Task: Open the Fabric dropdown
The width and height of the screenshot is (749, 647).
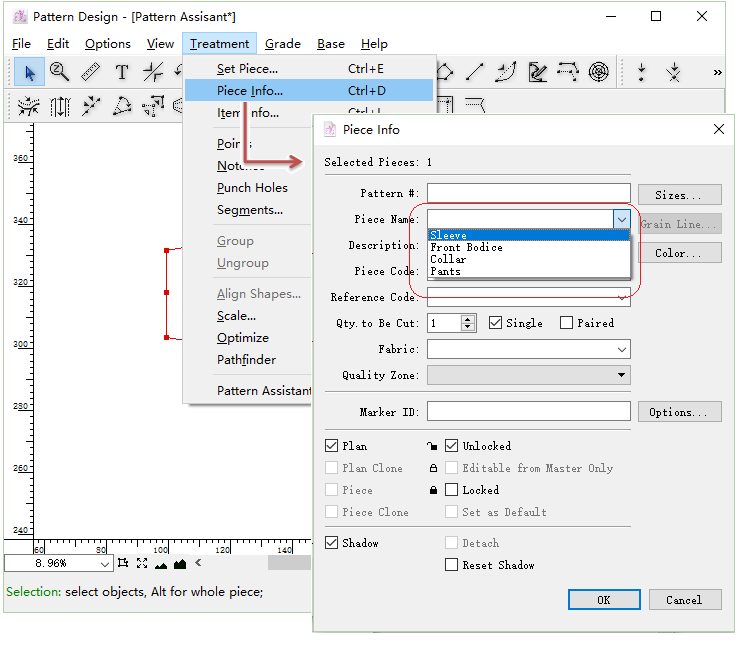Action: coord(621,349)
